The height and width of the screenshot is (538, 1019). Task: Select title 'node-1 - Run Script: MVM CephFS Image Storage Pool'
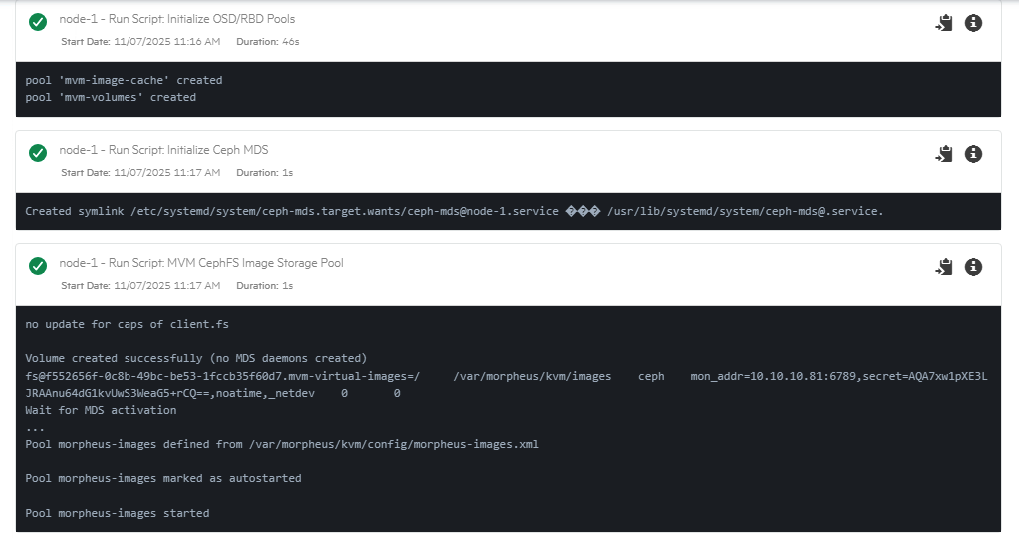[201, 263]
